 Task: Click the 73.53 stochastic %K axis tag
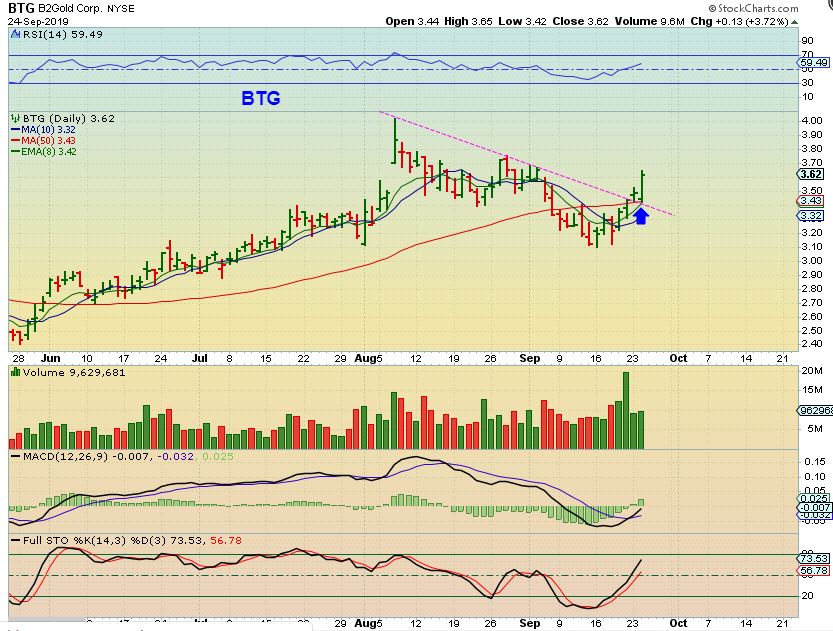(813, 558)
